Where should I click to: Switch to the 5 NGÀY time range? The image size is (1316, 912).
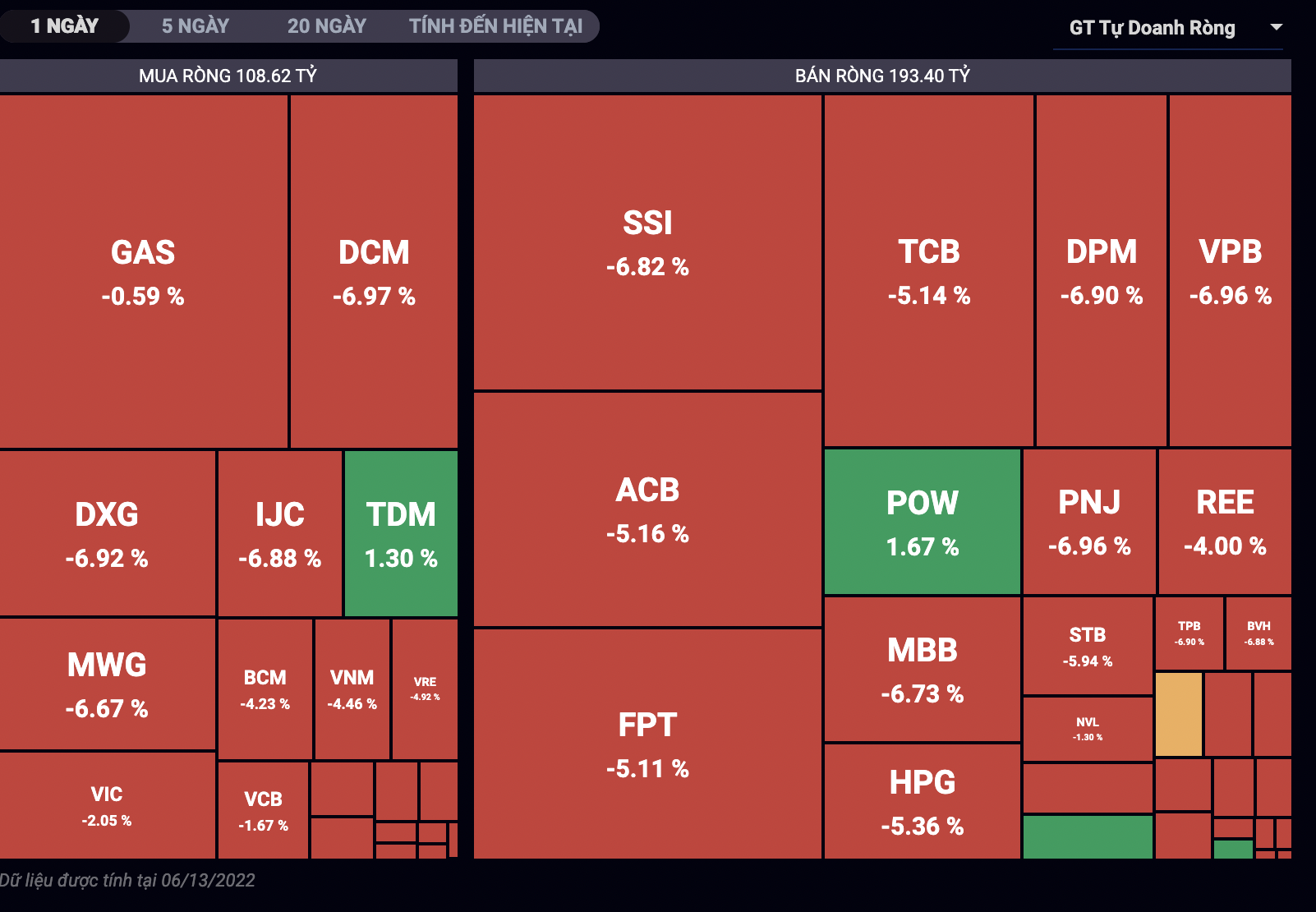click(195, 26)
